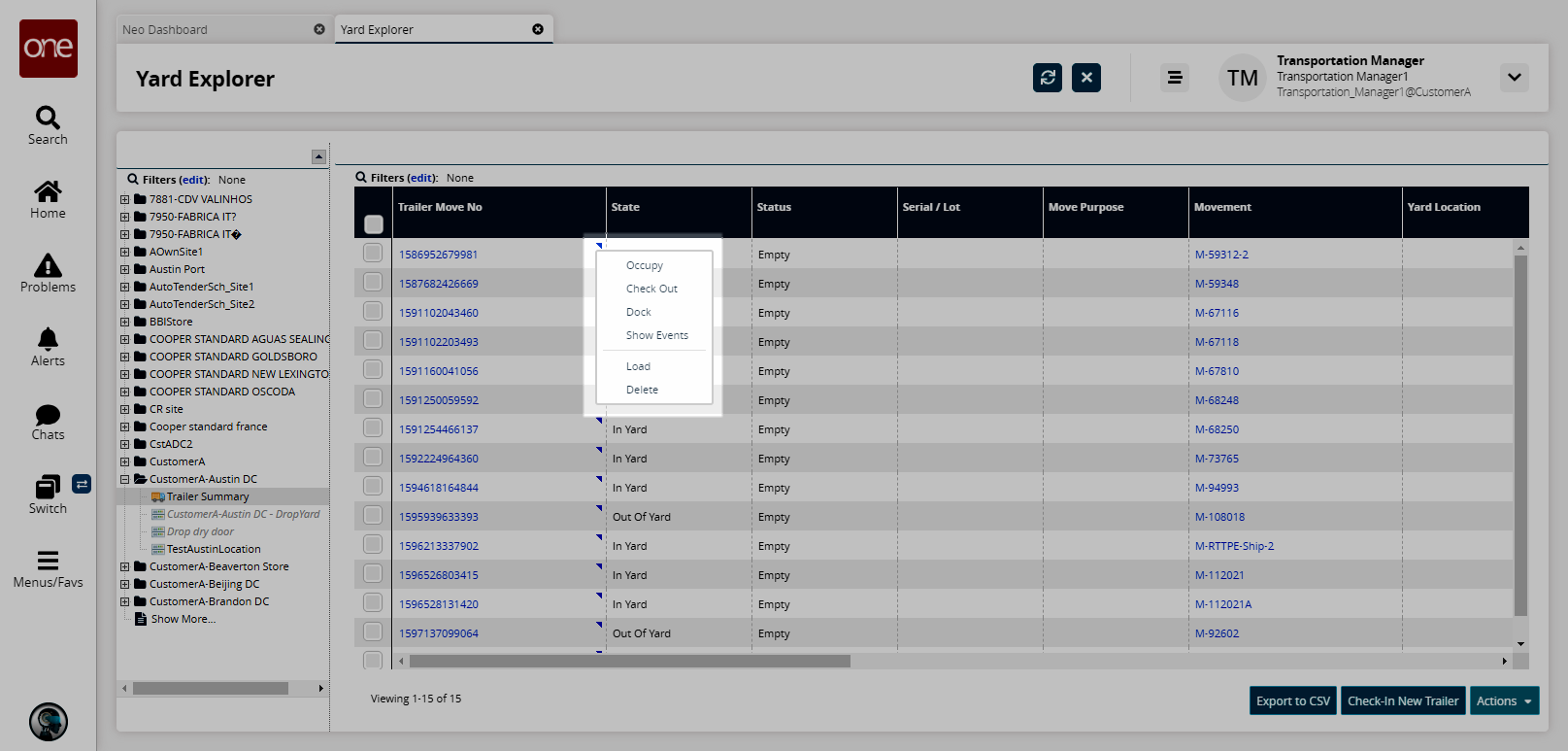Open the Chats bubble icon
Viewport: 1568px width, 751px height.
coord(48,414)
